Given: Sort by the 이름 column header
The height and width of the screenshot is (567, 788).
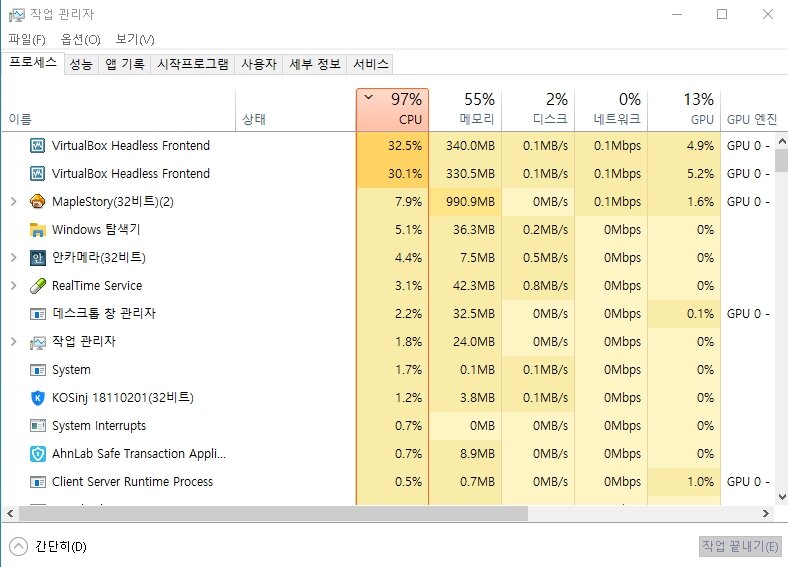Looking at the screenshot, I should (x=119, y=111).
